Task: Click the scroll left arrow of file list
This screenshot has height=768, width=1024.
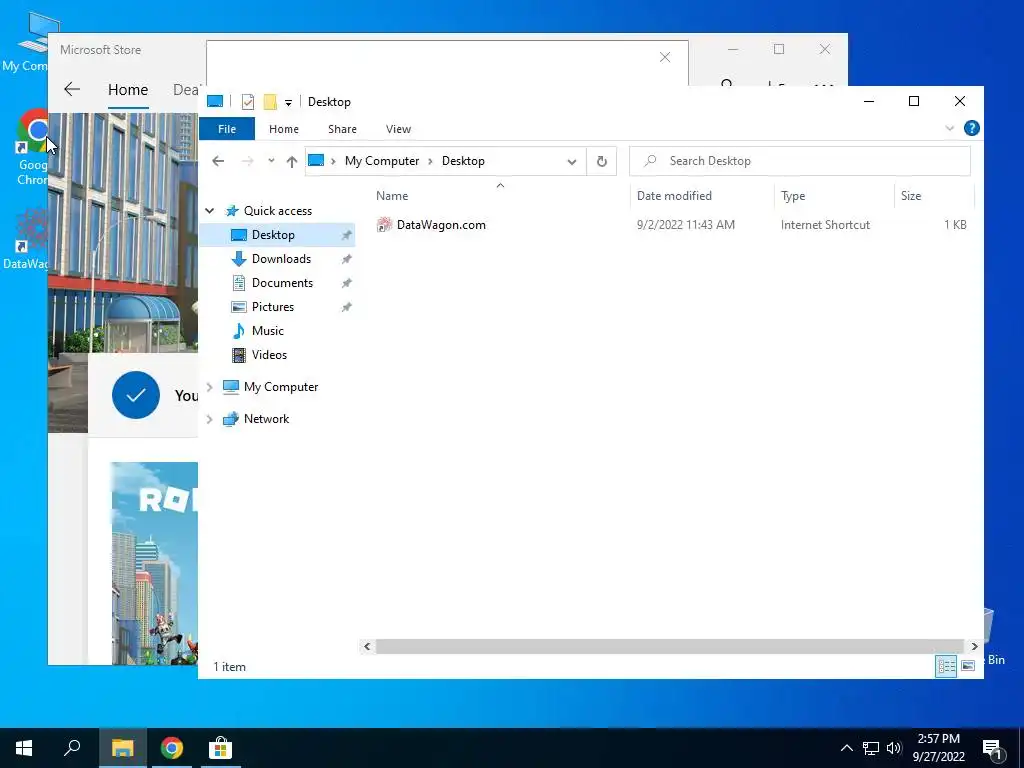Action: (367, 647)
